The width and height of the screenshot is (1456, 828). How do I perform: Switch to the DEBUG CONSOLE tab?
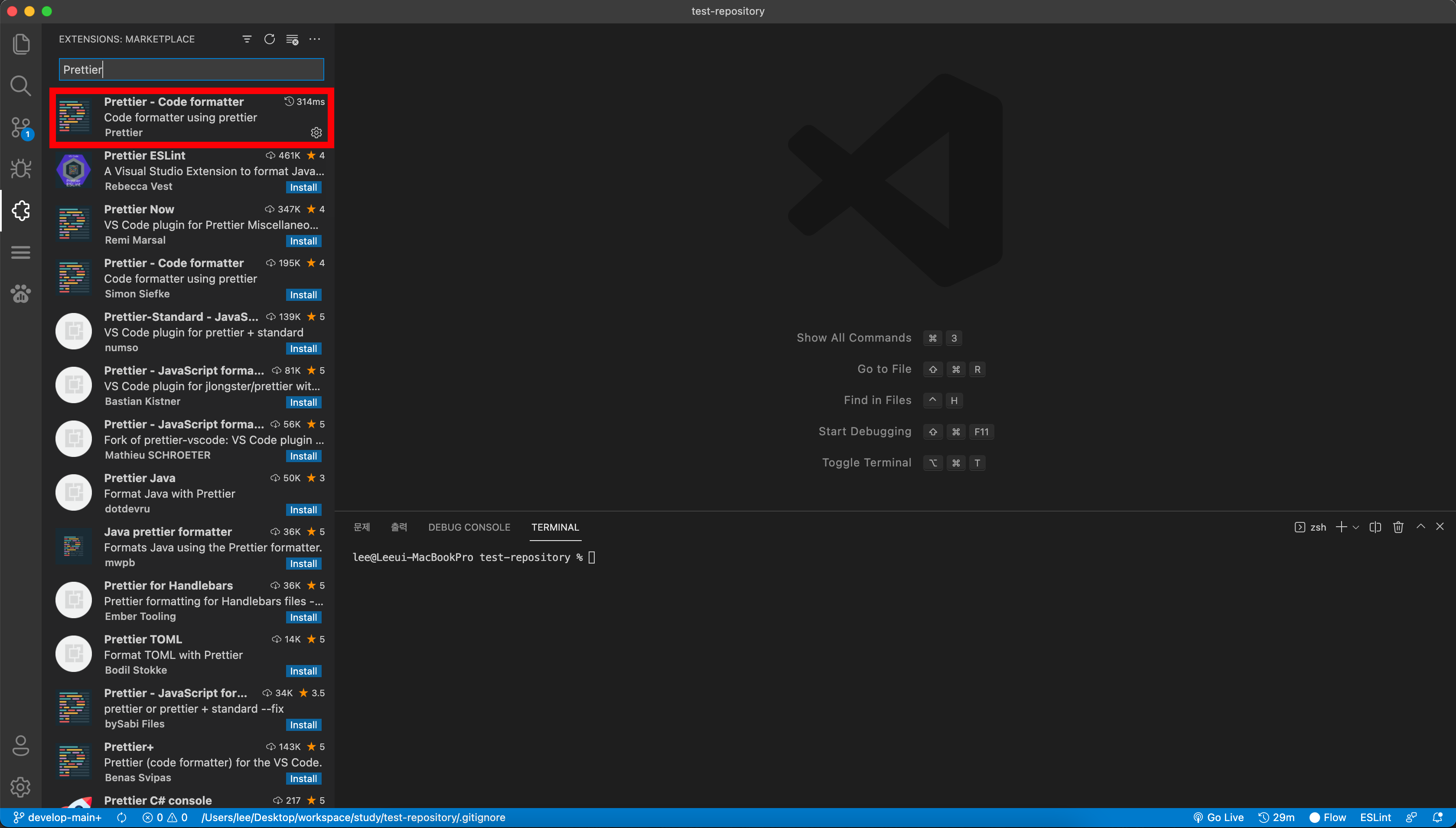(469, 527)
